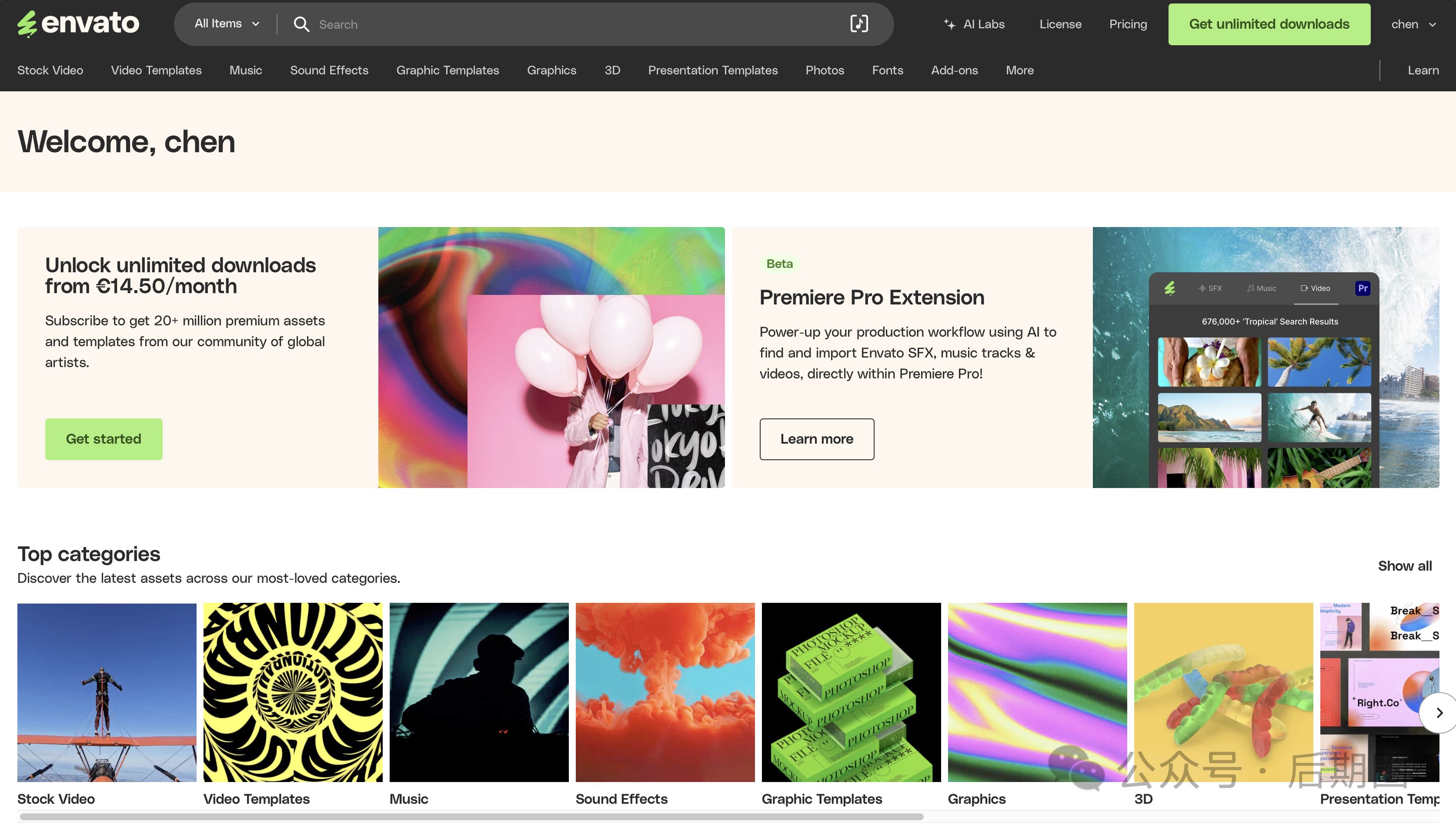The height and width of the screenshot is (829, 1456).
Task: Open the Photos nav item
Action: pyautogui.click(x=825, y=70)
